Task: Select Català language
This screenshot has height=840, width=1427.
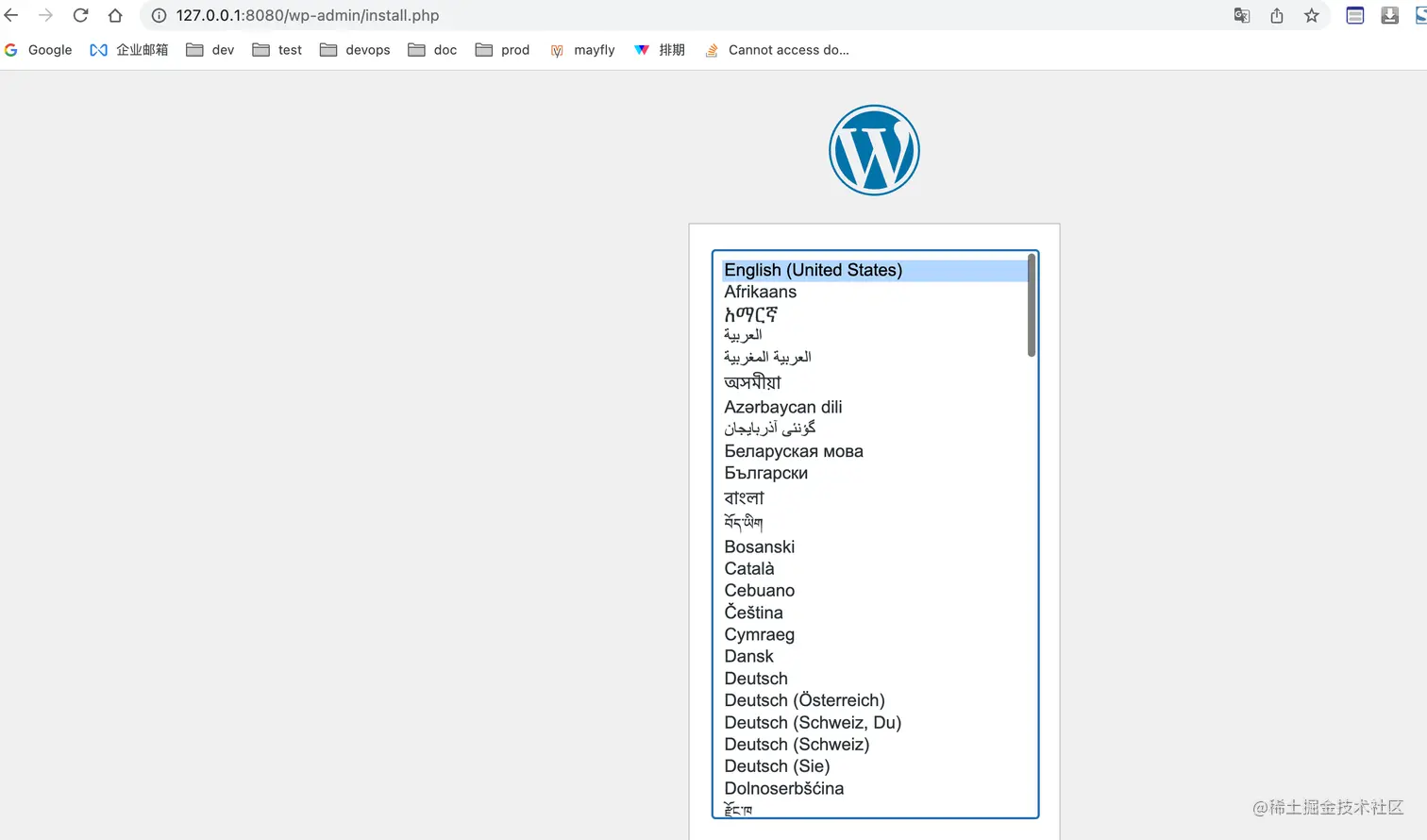Action: [x=874, y=568]
